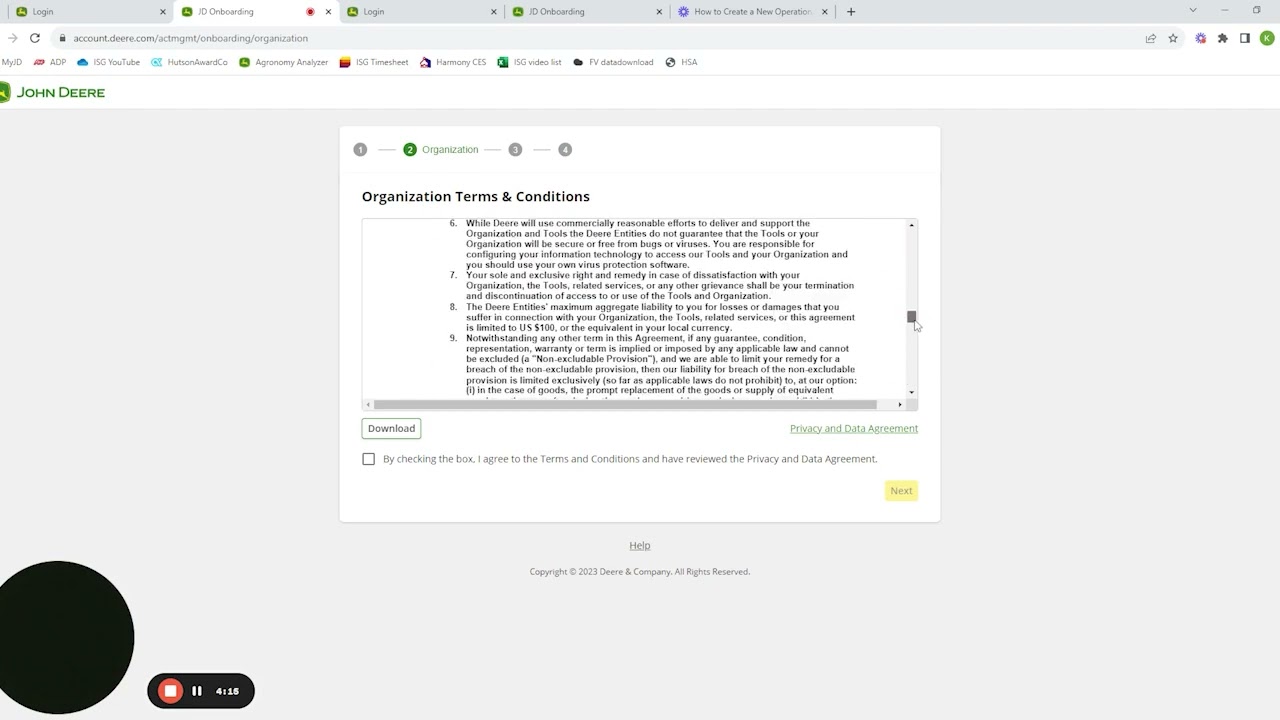This screenshot has height=720, width=1280.
Task: Click the scroll left arrow of terms box
Action: coord(368,404)
